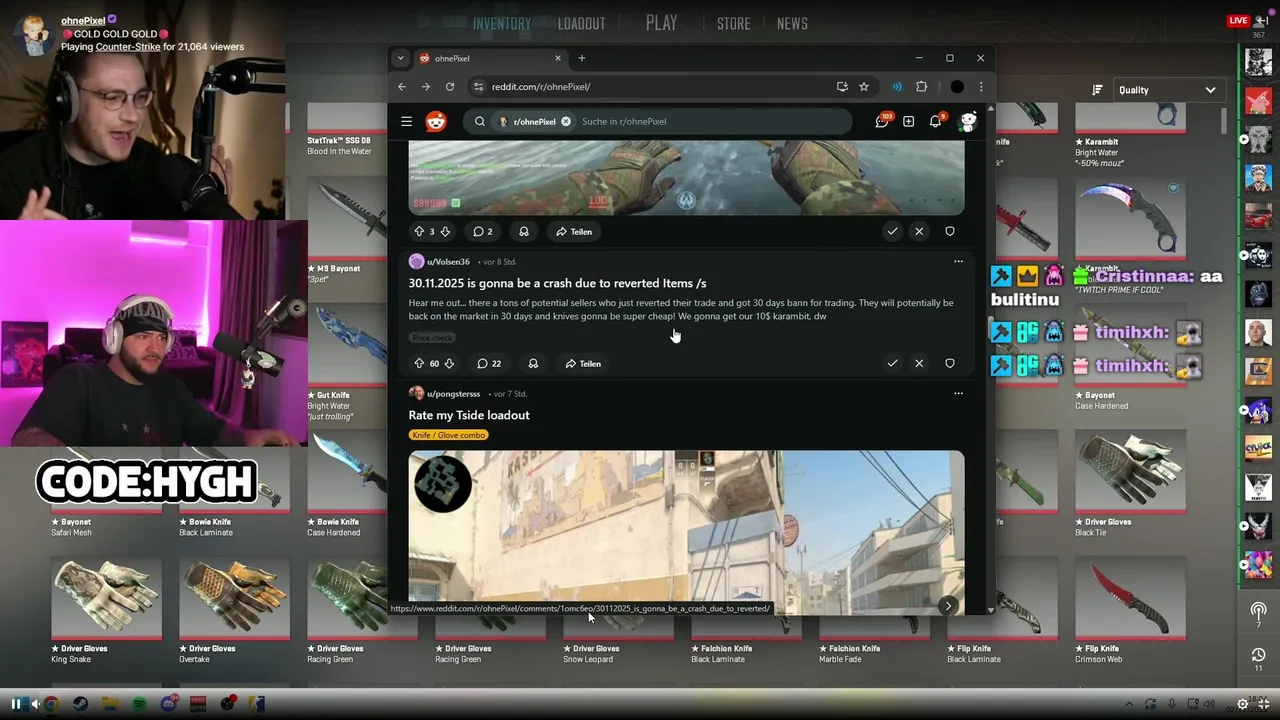Bookmark this page with the star

(864, 87)
